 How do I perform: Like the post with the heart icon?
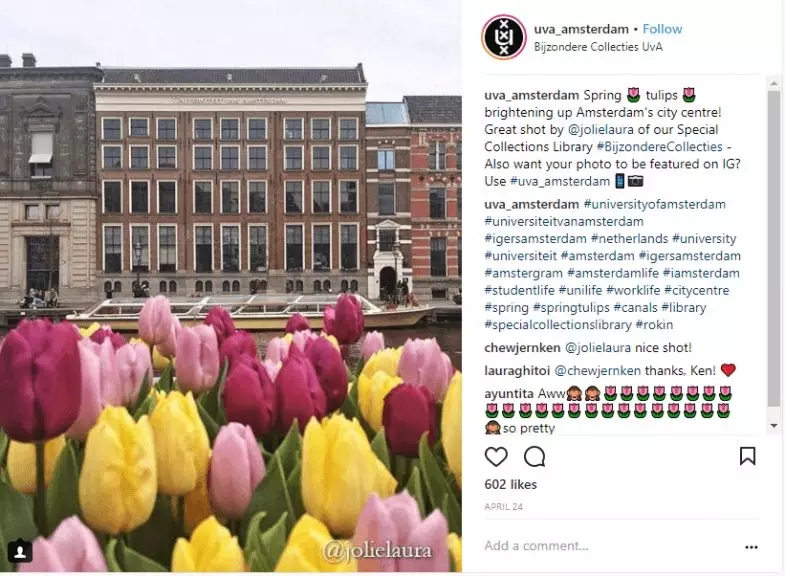pyautogui.click(x=496, y=456)
